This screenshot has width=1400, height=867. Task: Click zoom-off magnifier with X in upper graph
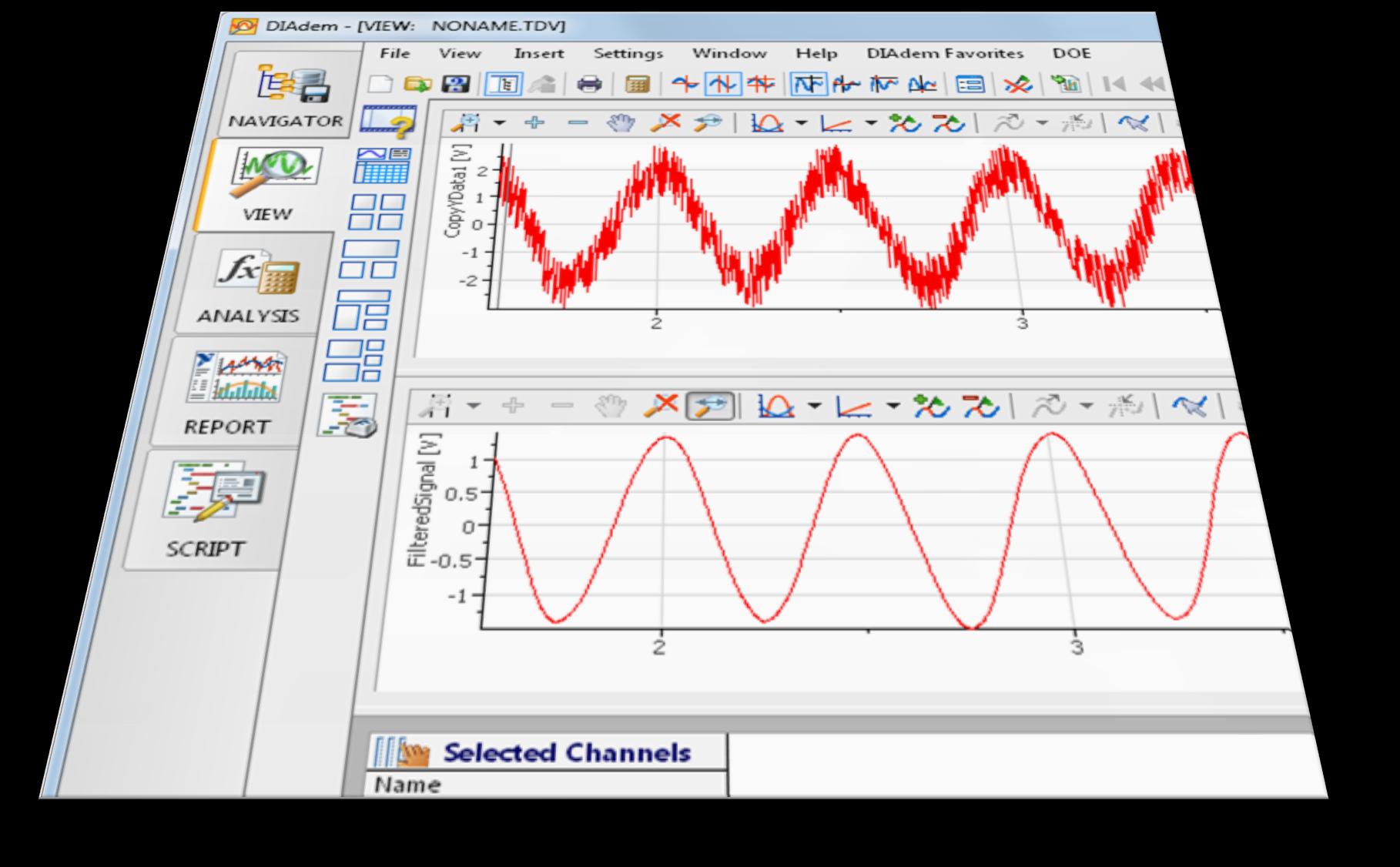pos(665,122)
